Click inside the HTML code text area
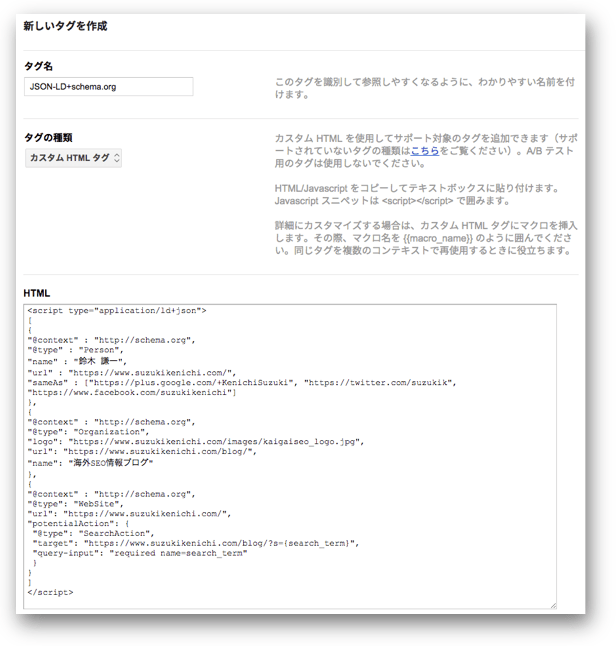Screen dimensions: 616x646 point(290,456)
